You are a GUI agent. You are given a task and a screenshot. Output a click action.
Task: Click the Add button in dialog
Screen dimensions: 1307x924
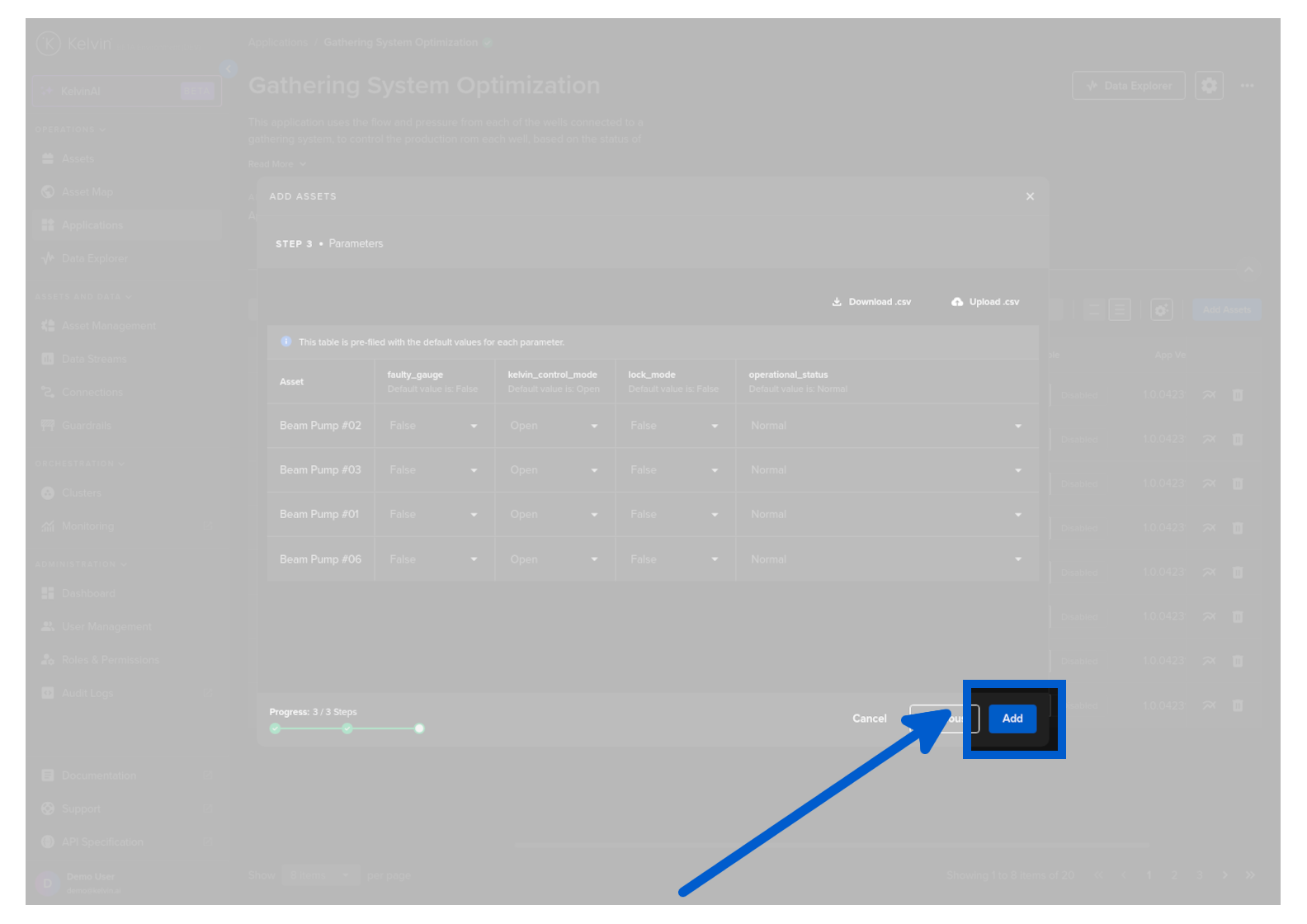[x=1012, y=719]
